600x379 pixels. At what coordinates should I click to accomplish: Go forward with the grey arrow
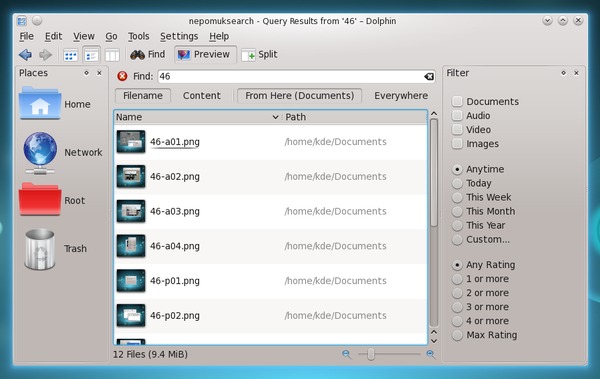[x=46, y=55]
